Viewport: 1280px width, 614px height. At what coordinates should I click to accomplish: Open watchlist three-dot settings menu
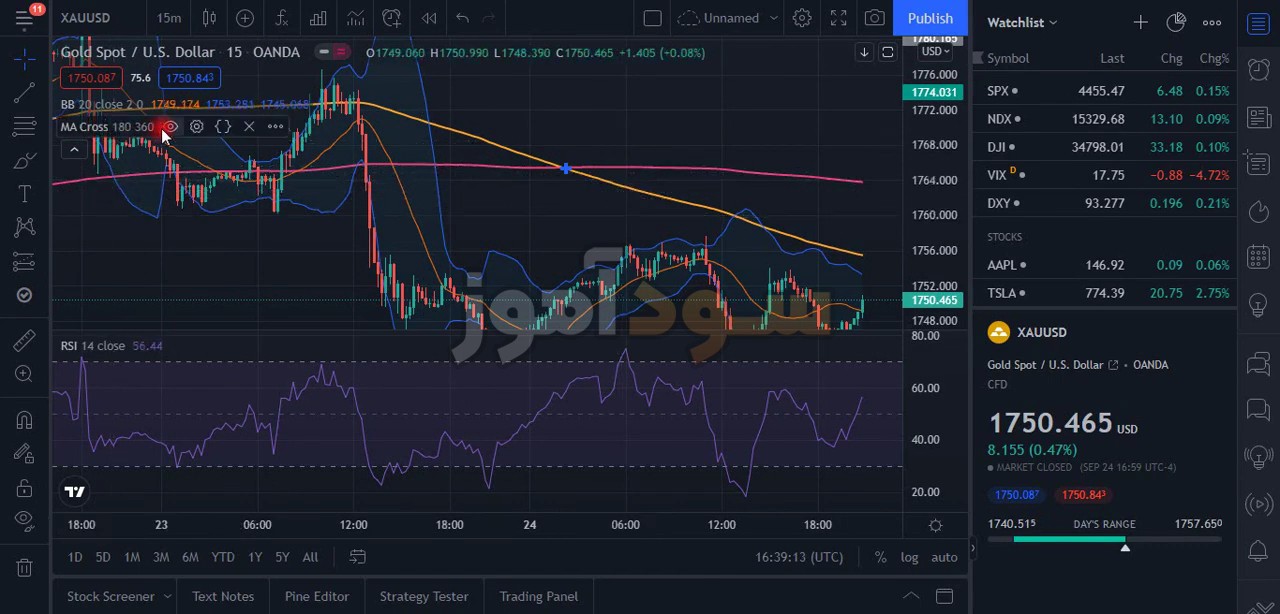1212,22
